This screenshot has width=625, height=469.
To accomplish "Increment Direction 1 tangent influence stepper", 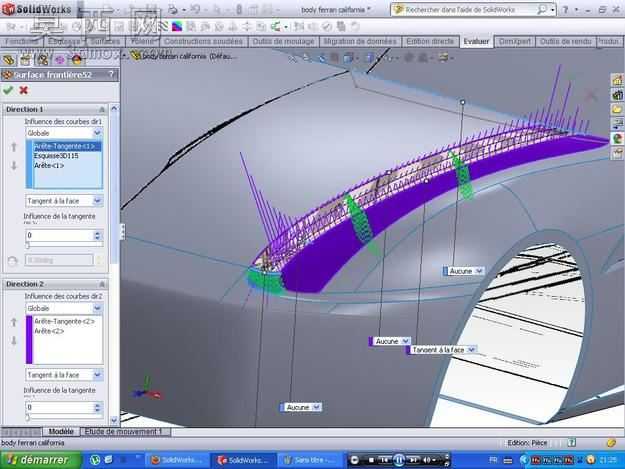I will click(x=98, y=233).
